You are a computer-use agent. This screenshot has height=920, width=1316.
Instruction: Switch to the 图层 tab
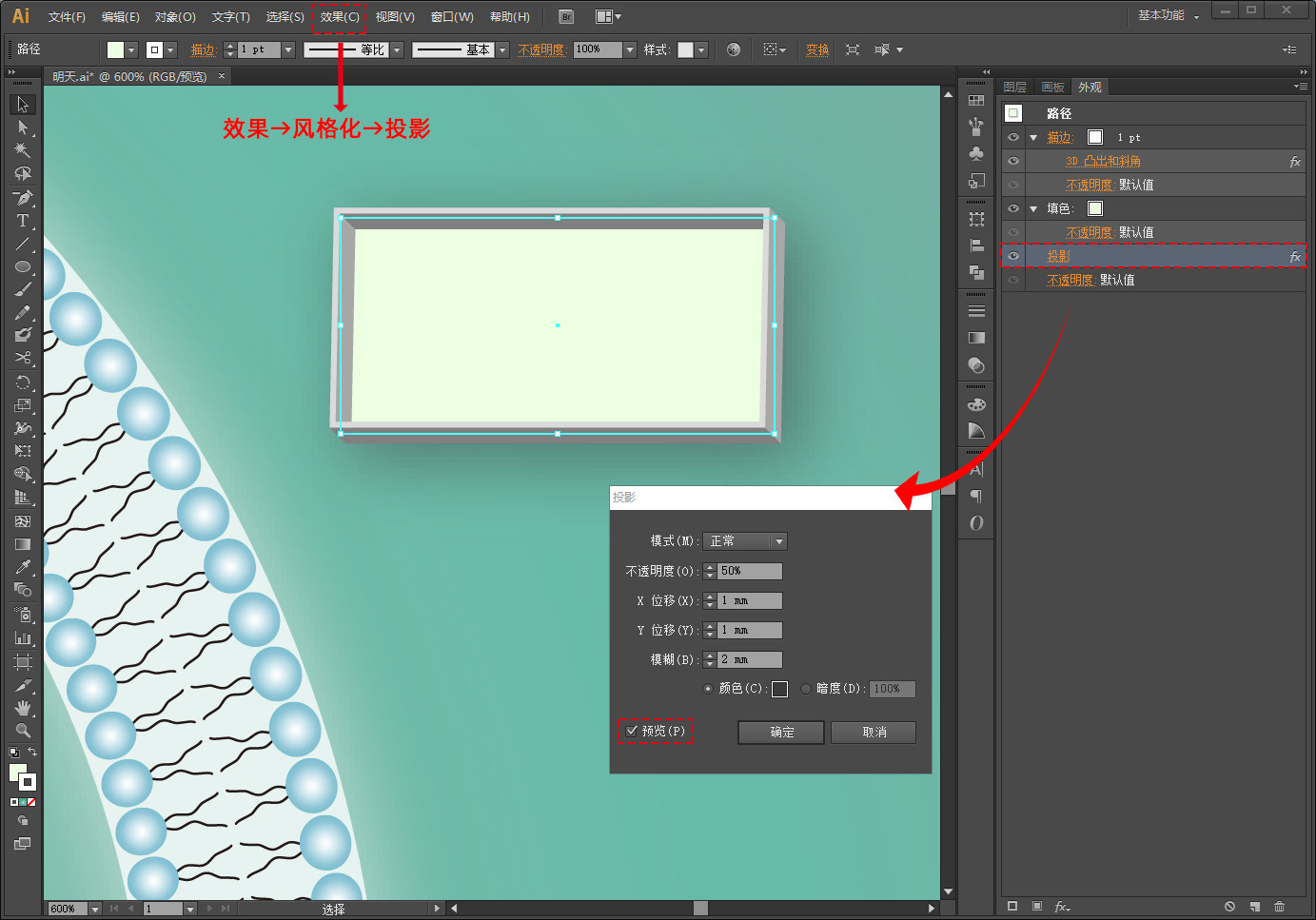(1015, 87)
